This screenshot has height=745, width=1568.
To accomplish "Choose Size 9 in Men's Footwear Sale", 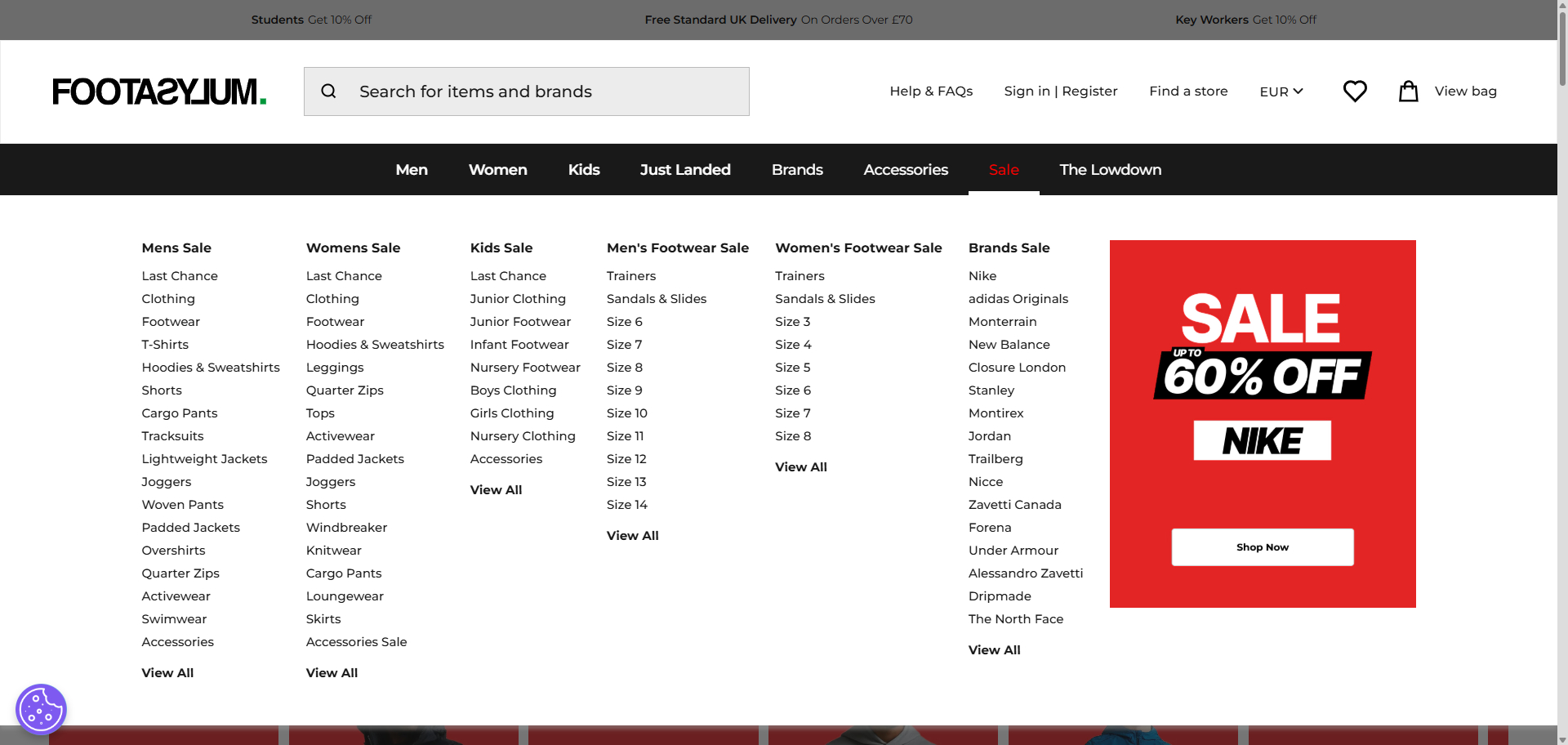I will [625, 390].
